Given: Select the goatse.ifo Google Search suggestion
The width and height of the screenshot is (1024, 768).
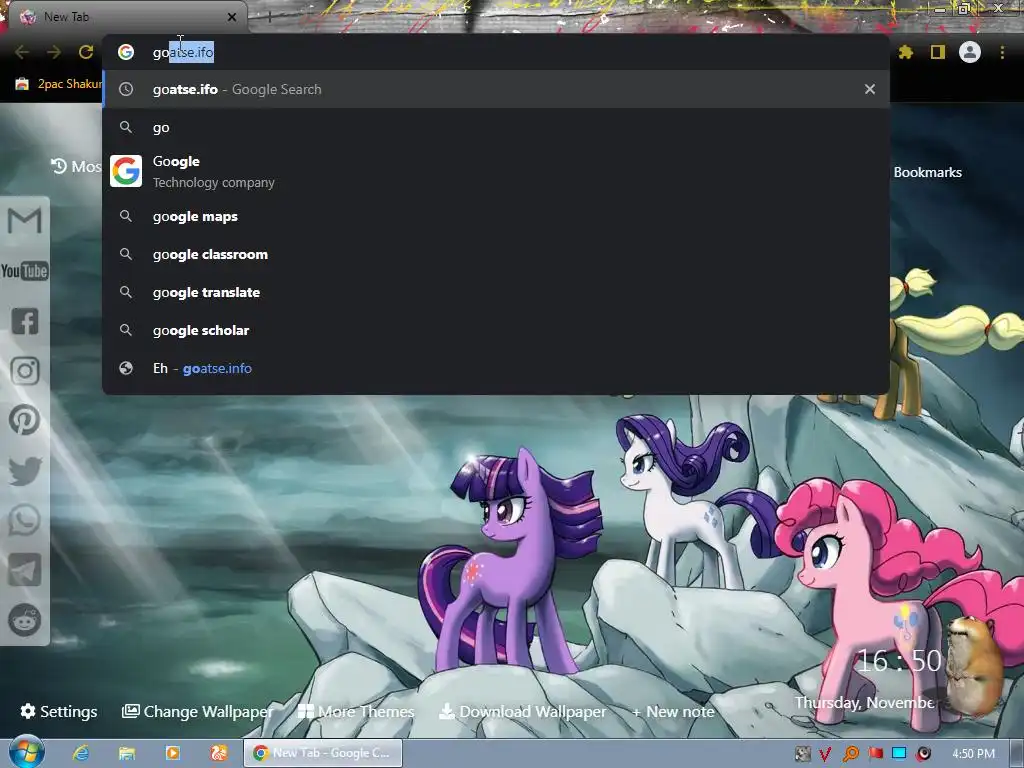Looking at the screenshot, I should pyautogui.click(x=496, y=89).
